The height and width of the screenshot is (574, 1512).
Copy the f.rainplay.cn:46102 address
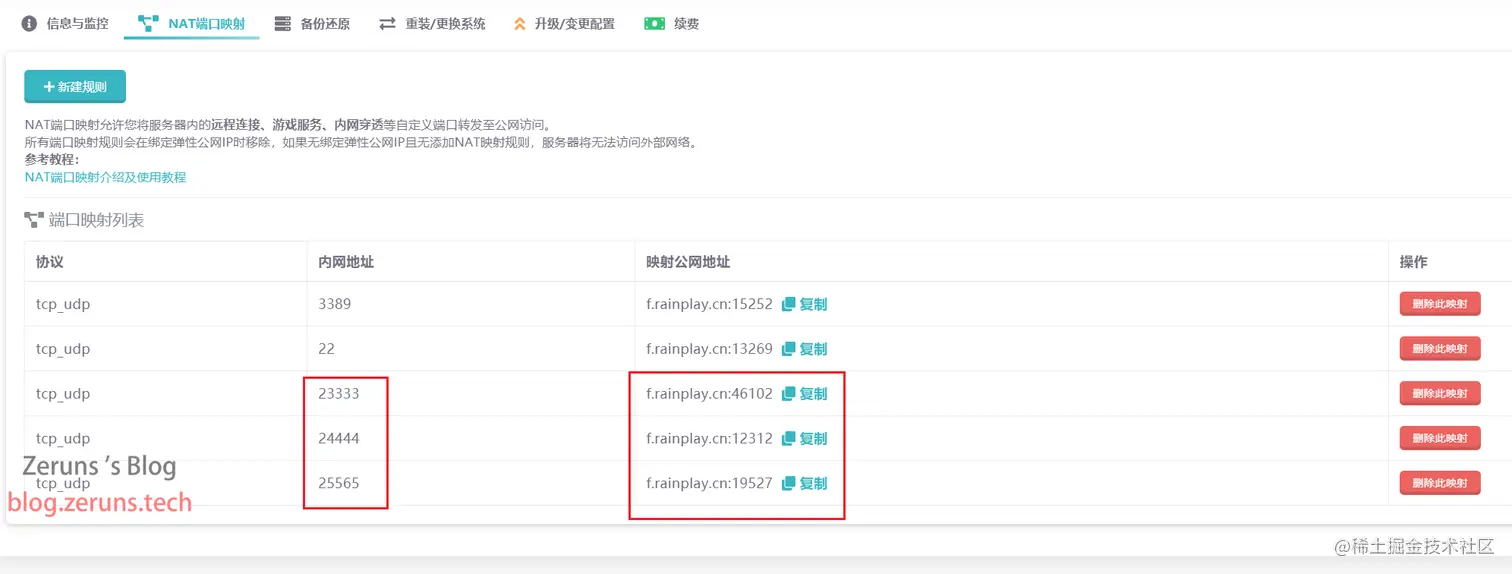pyautogui.click(x=804, y=394)
